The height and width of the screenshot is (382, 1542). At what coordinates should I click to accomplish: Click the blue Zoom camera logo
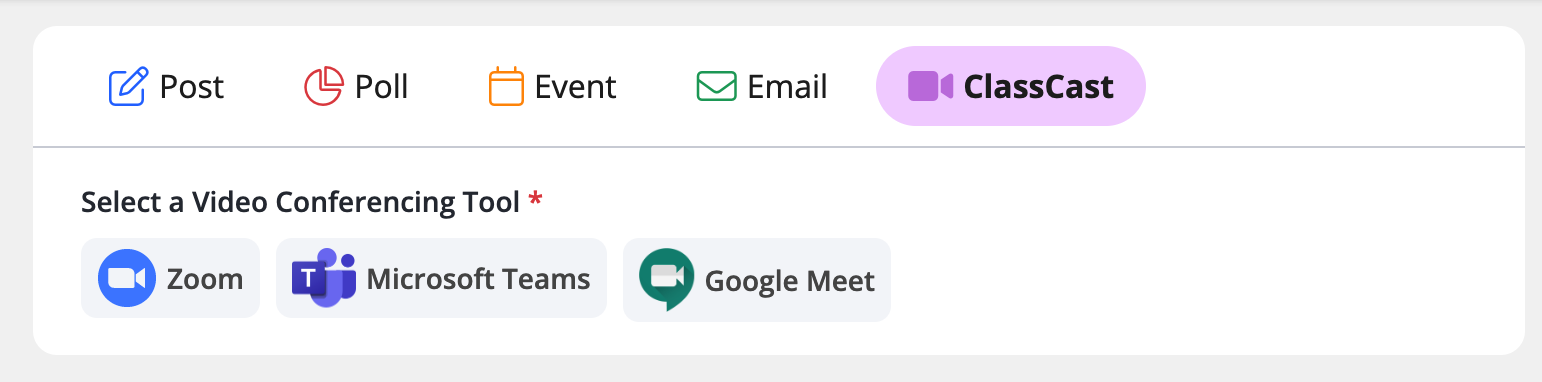click(127, 278)
